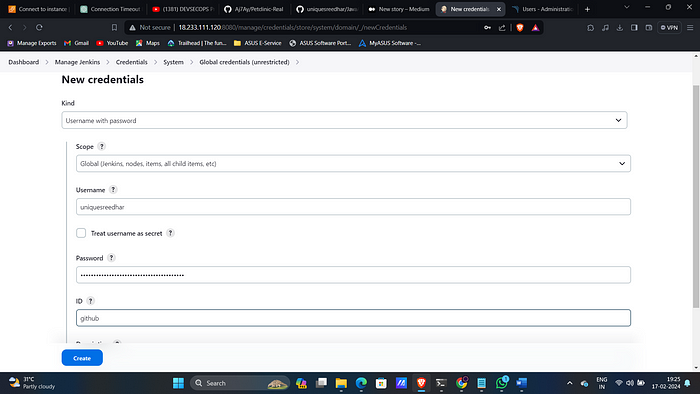Switch to New story – Medium tab
The height and width of the screenshot is (394, 700).
click(x=399, y=9)
